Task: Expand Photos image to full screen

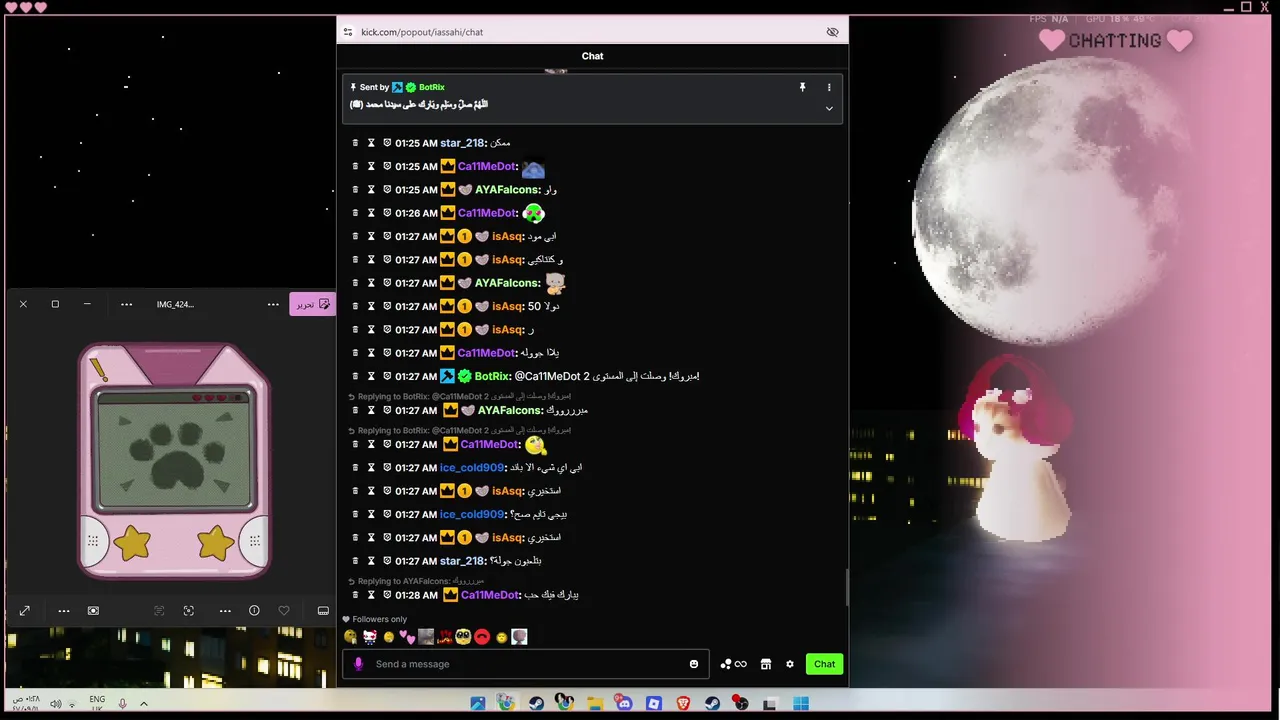Action: (24, 611)
